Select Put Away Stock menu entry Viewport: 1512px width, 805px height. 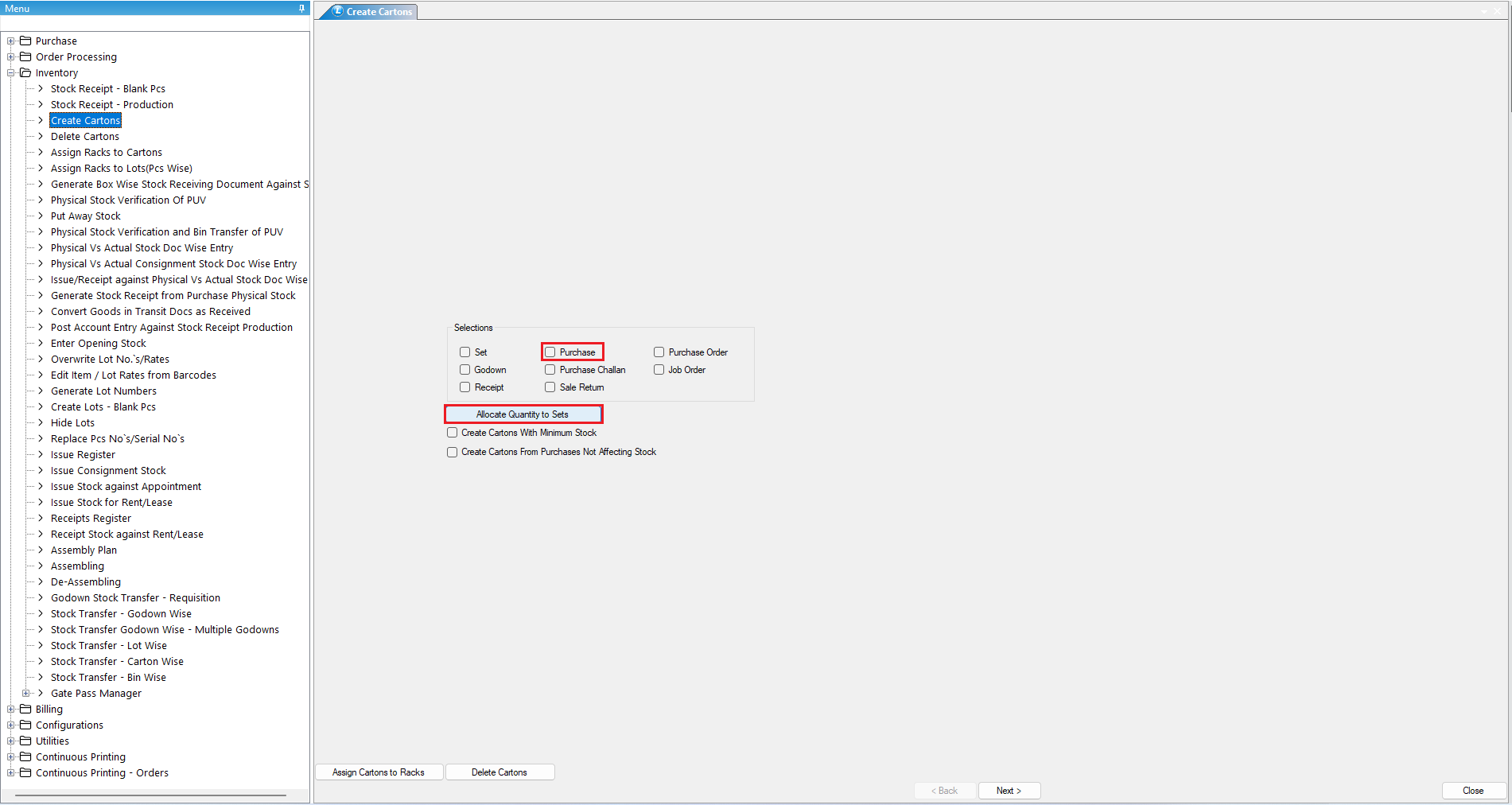tap(85, 216)
